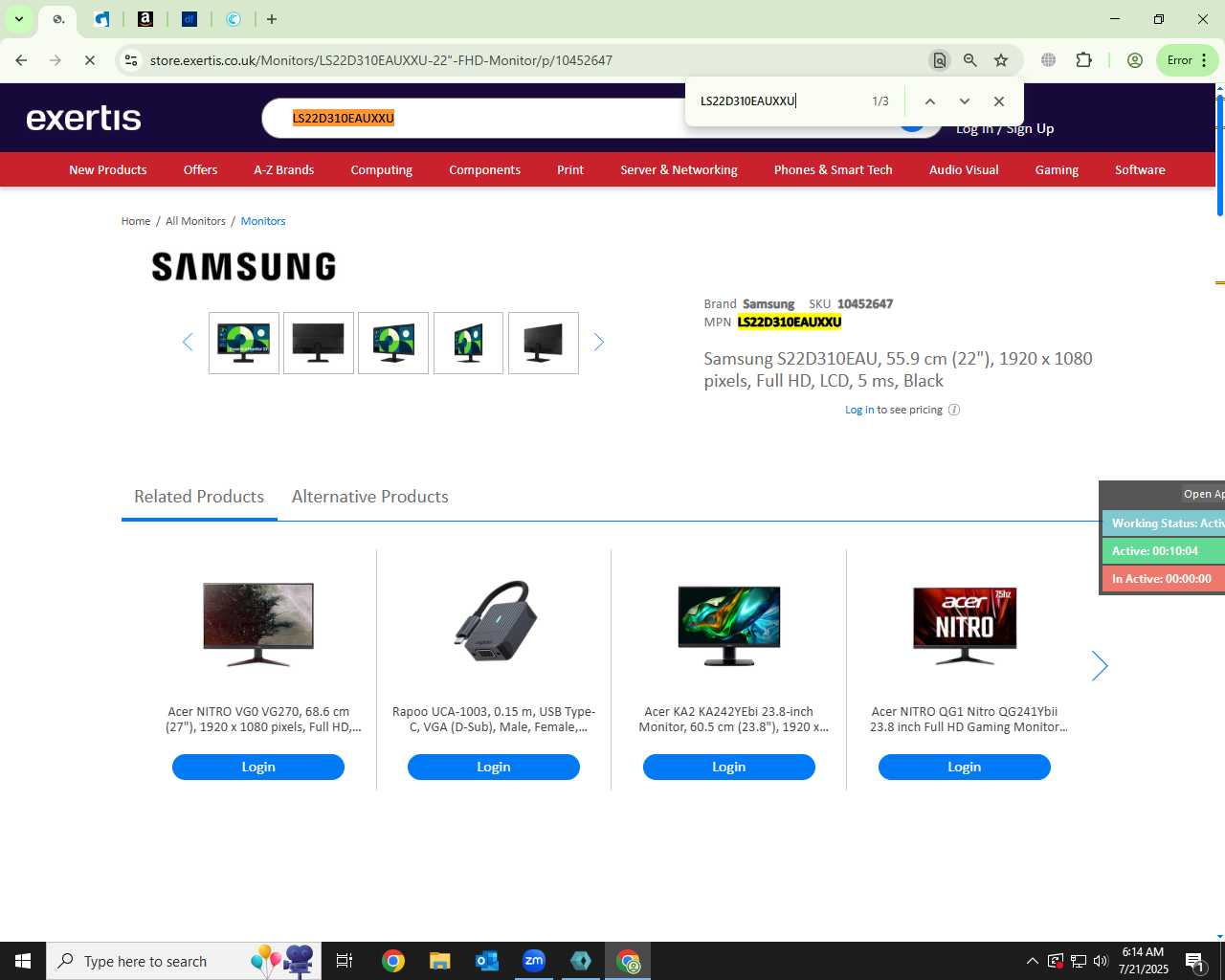
Task: Open the Acer NITRO VG0 VG270 image
Action: pos(258,625)
